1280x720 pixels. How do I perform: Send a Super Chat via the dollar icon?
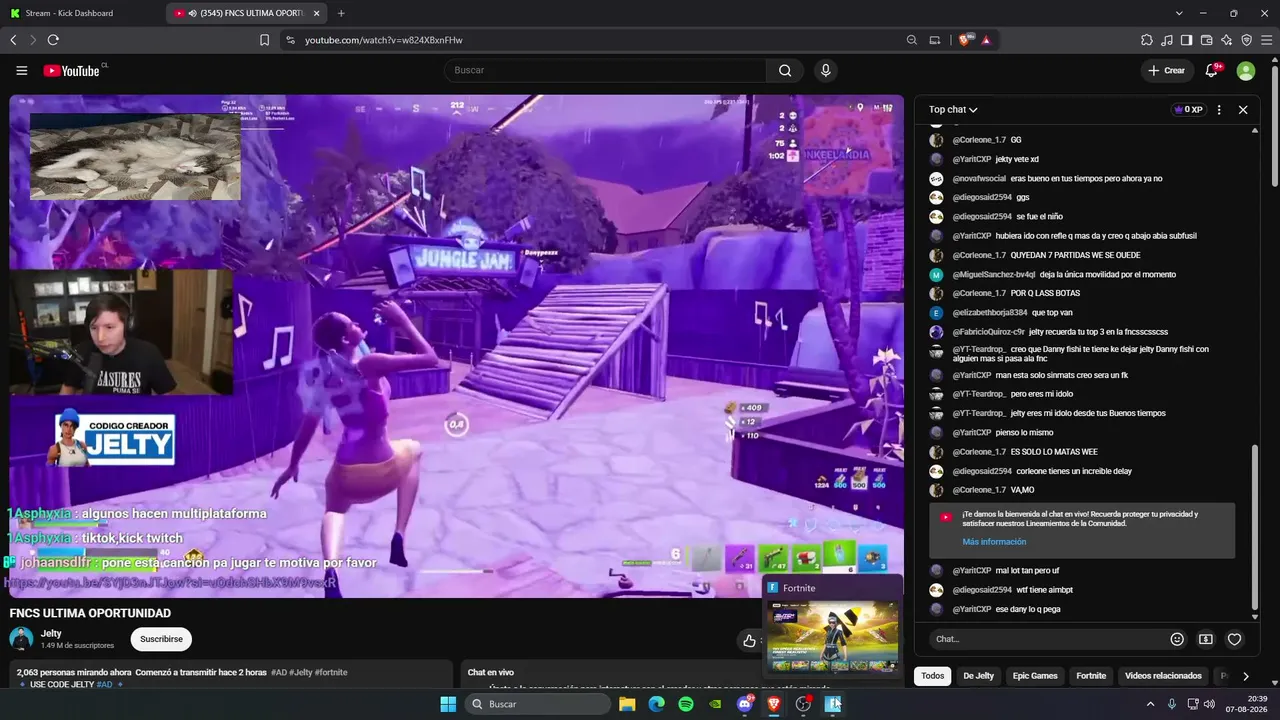pyautogui.click(x=1206, y=639)
